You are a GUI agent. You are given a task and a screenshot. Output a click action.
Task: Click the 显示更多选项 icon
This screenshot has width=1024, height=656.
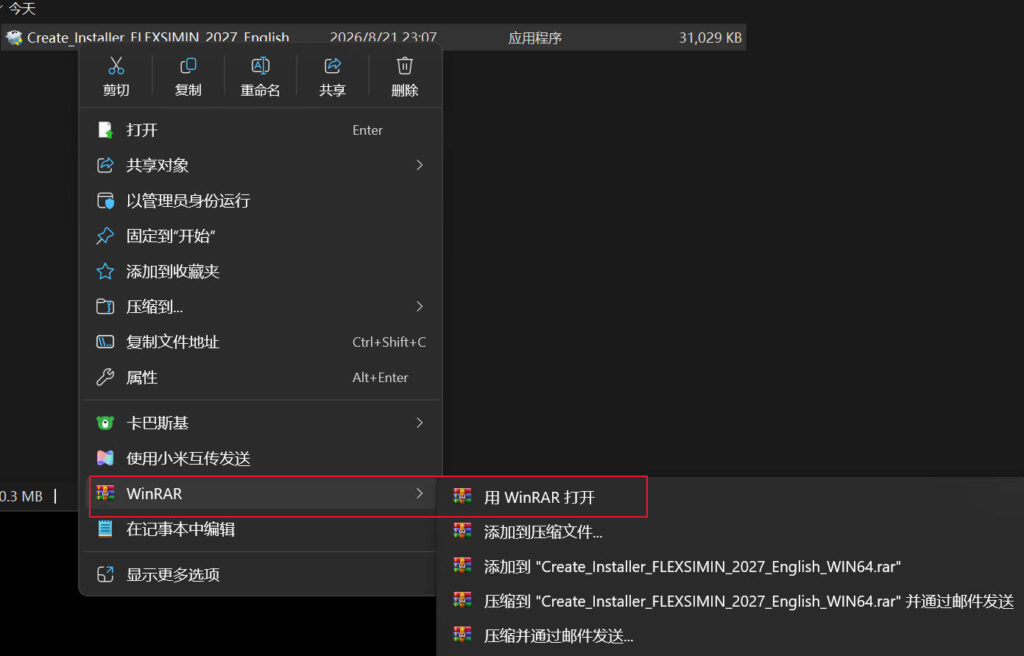point(105,574)
